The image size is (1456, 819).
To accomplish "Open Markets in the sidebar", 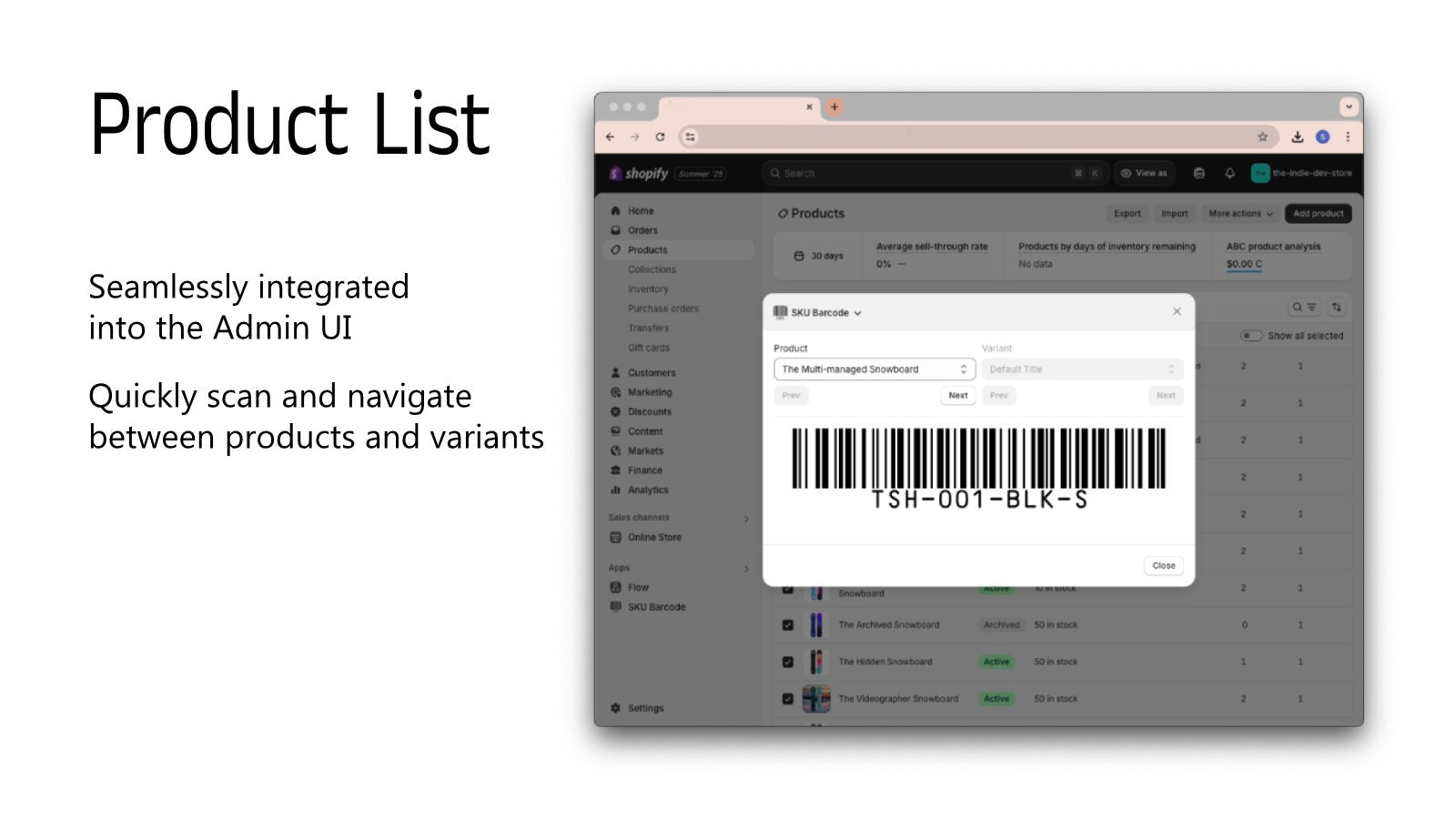I will click(645, 451).
